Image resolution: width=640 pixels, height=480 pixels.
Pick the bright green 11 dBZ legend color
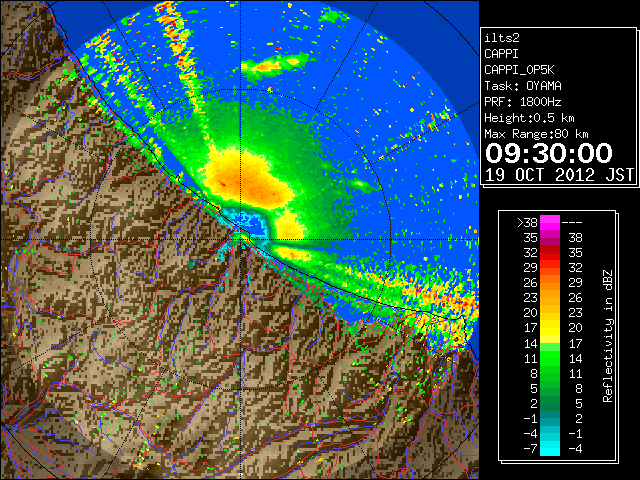pos(550,358)
